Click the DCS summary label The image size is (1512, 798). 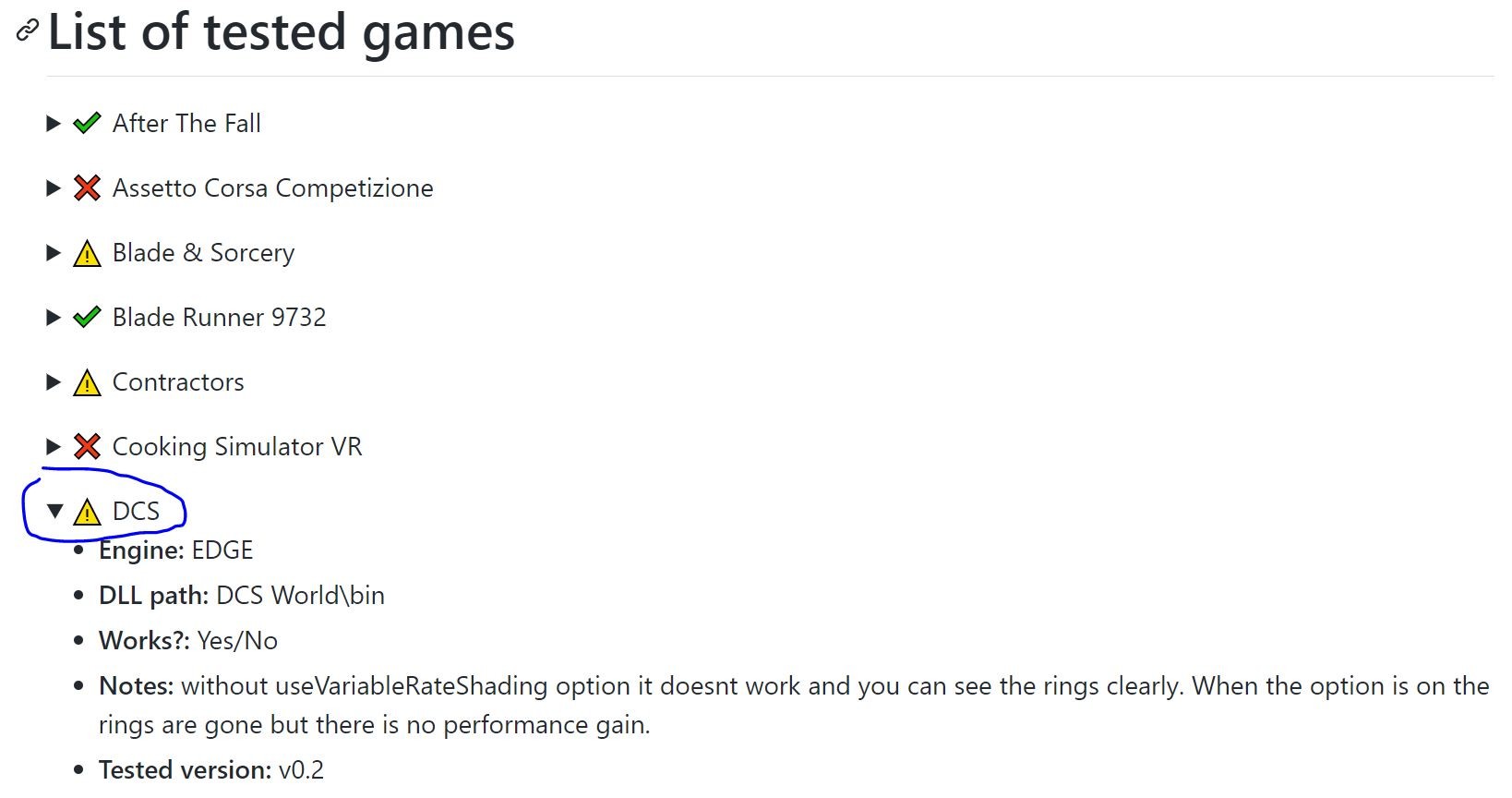(x=136, y=512)
